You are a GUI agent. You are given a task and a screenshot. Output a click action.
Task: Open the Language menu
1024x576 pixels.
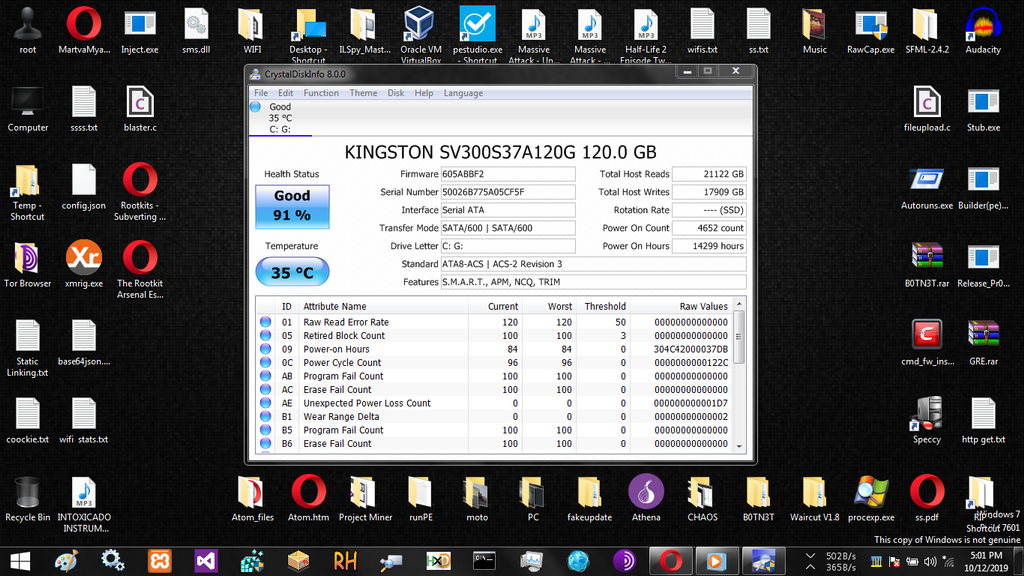coord(462,93)
